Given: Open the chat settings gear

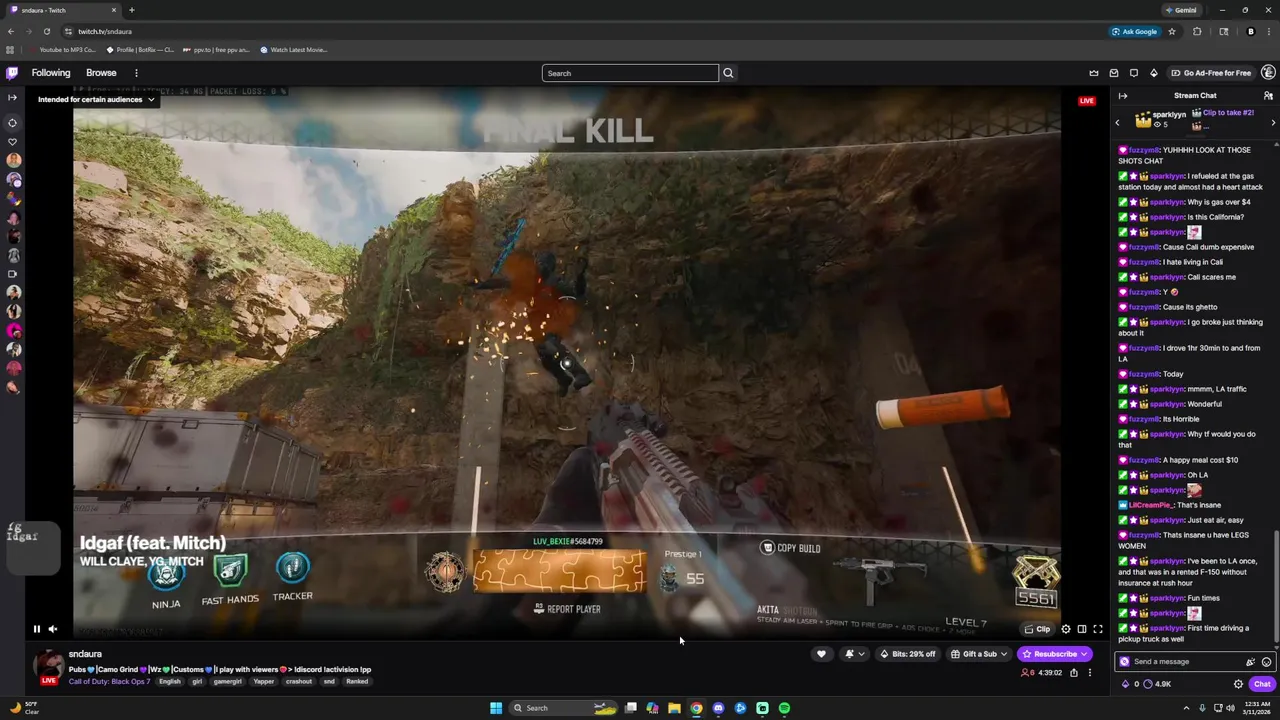Looking at the screenshot, I should (x=1238, y=684).
